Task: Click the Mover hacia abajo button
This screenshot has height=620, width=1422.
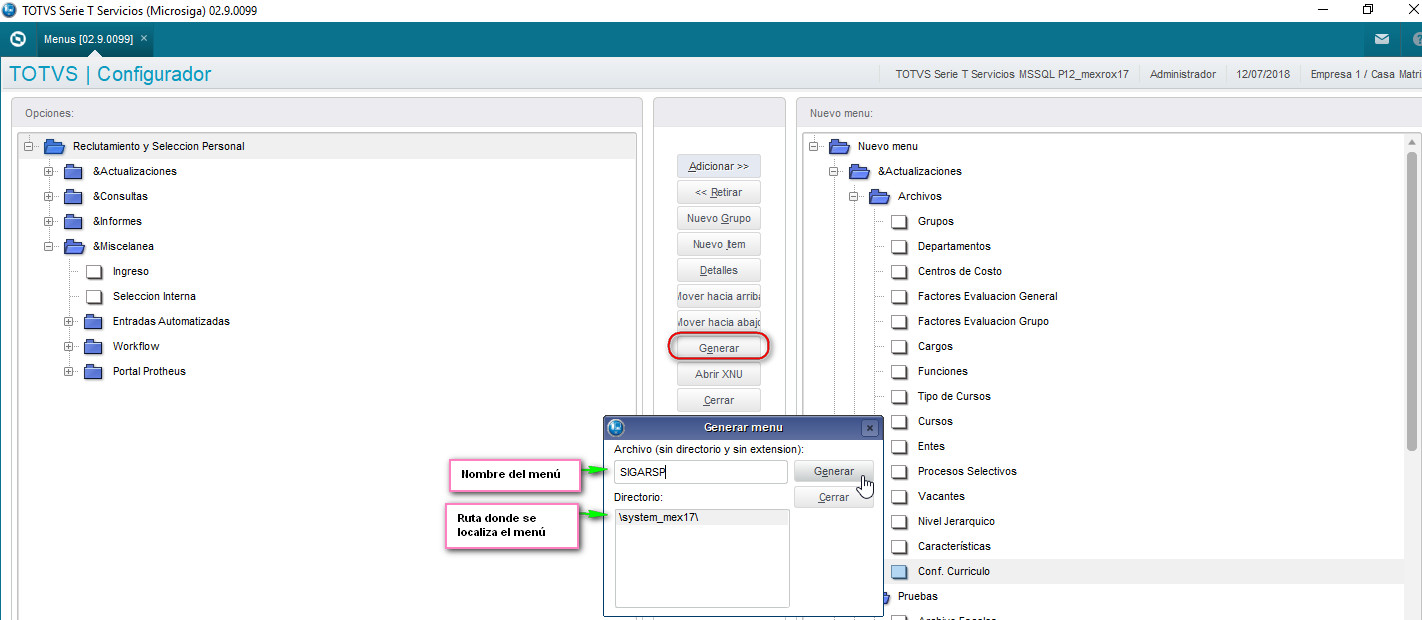Action: tap(719, 322)
